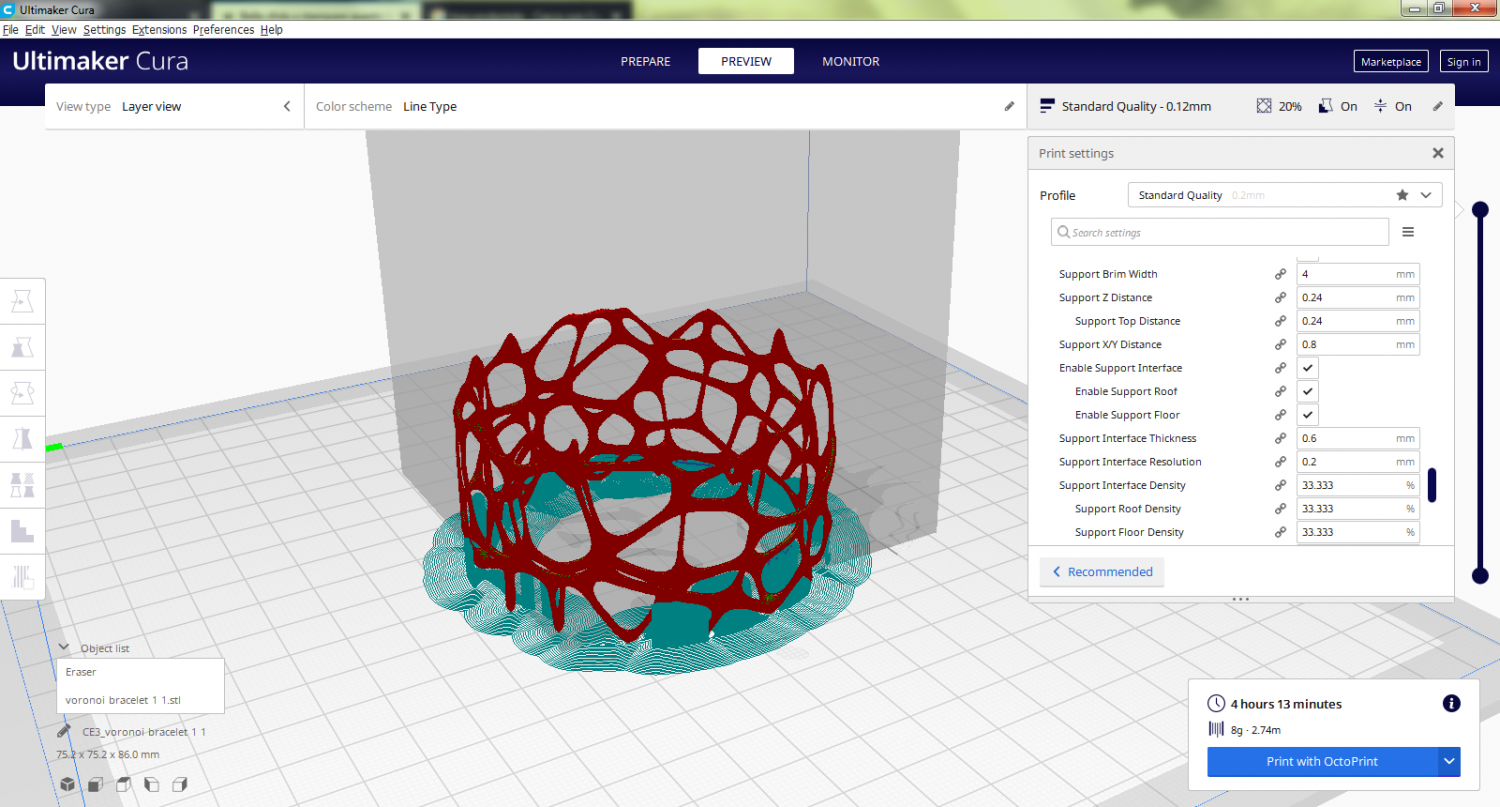This screenshot has width=1500, height=807.
Task: Select the Scale tool
Action: (x=22, y=347)
